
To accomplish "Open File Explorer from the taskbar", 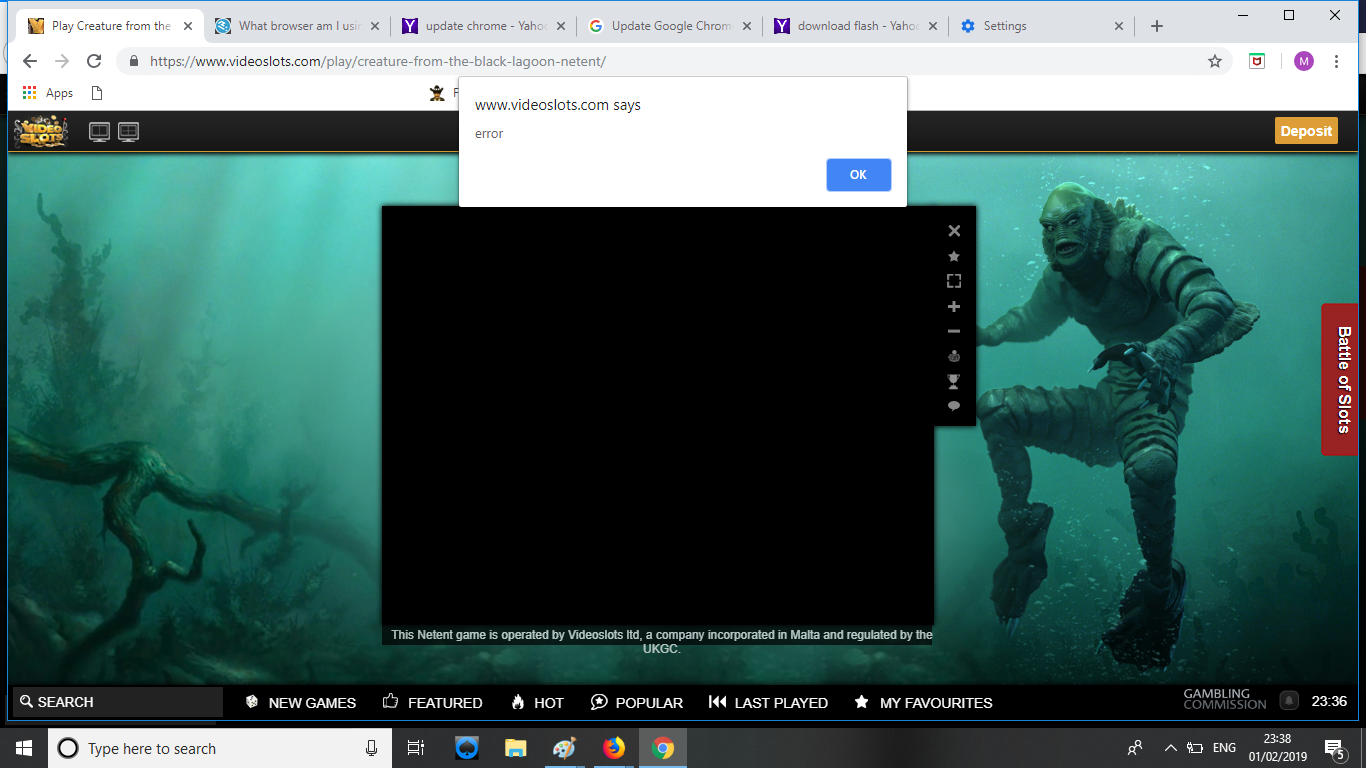I will click(515, 748).
